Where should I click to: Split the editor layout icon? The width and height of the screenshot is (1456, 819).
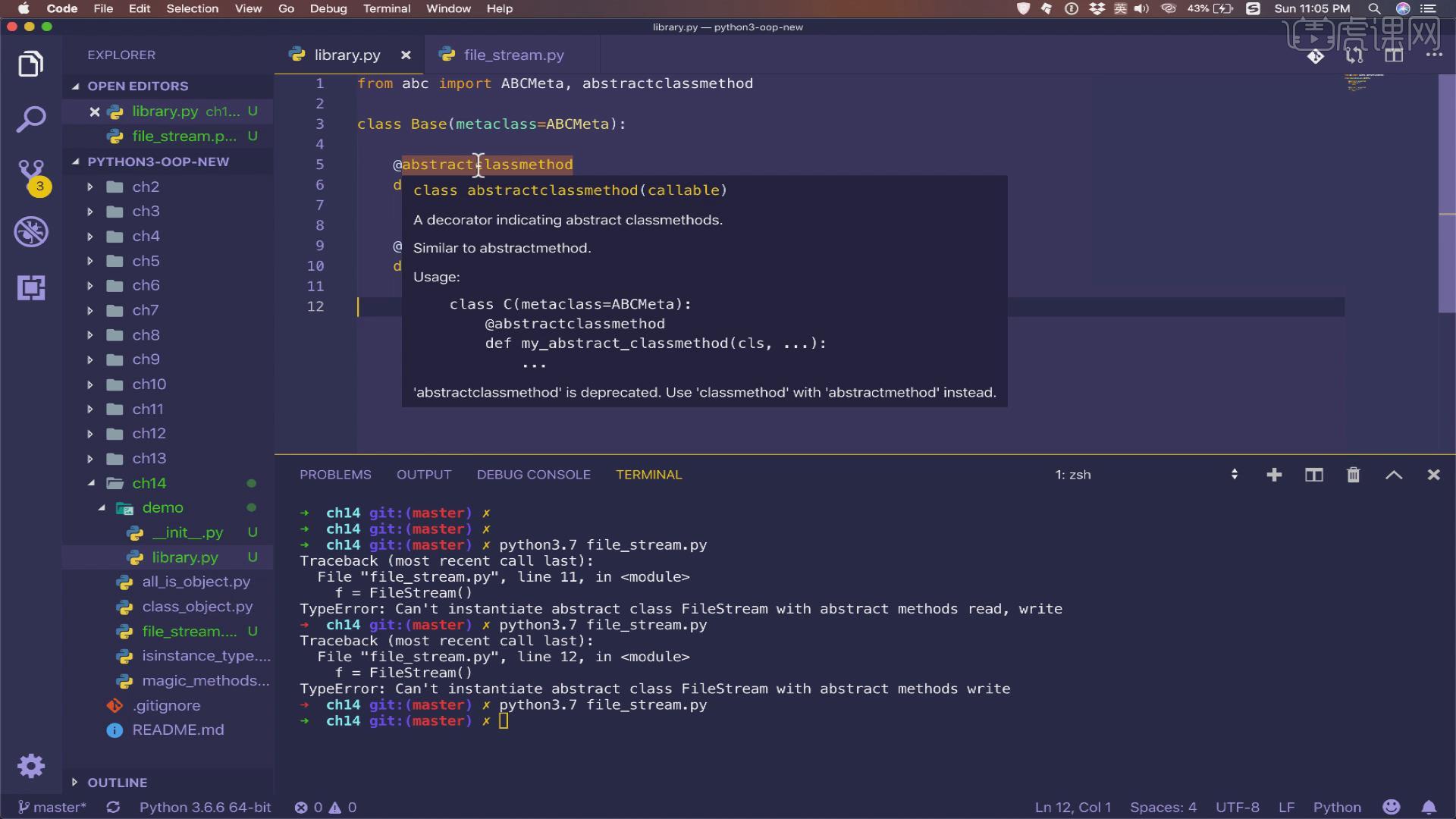1394,55
